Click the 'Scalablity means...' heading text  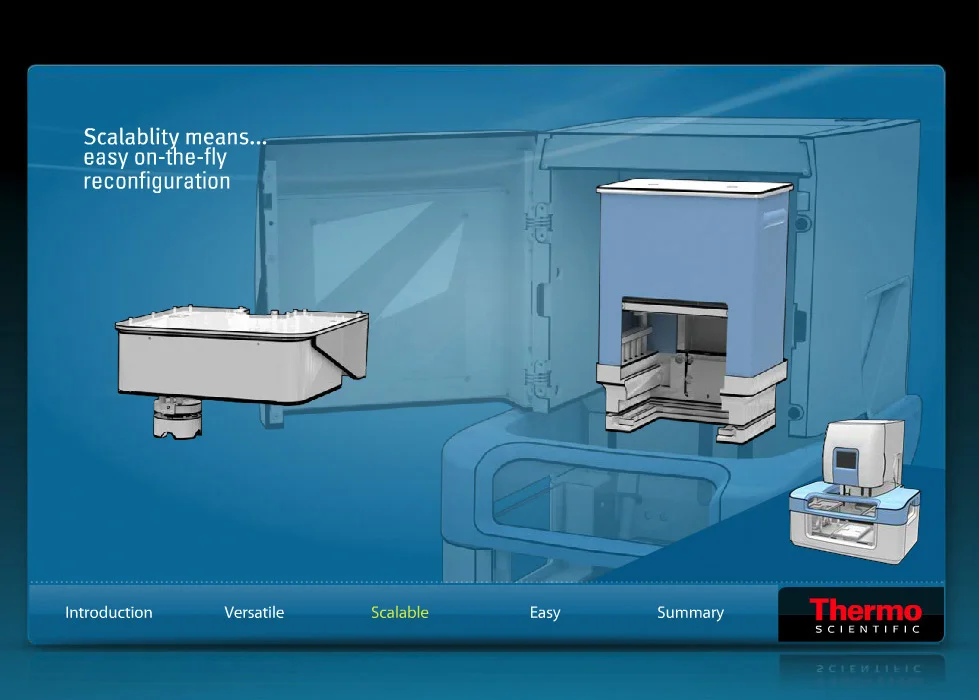point(175,138)
